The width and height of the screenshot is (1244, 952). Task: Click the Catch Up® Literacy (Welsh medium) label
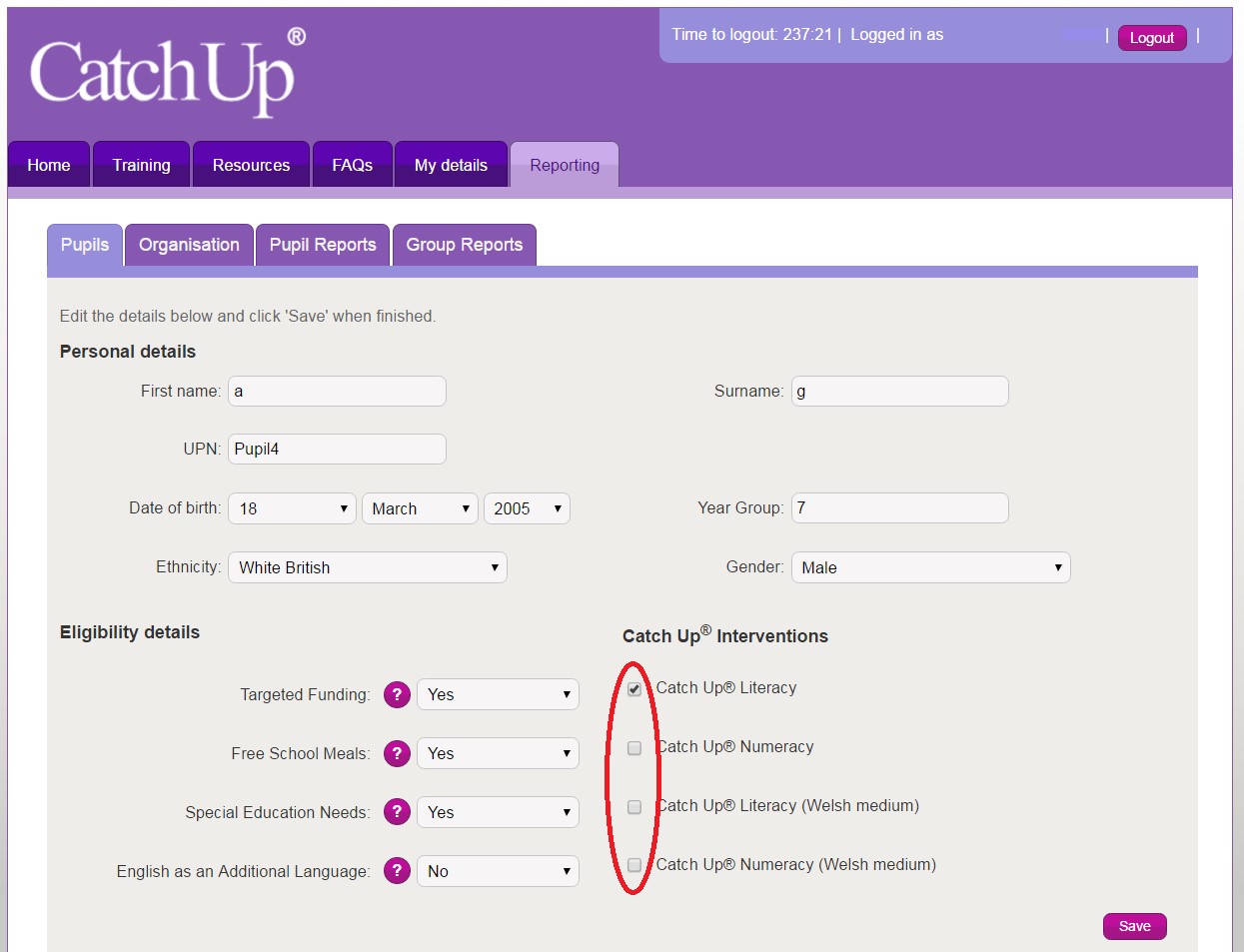pos(787,805)
